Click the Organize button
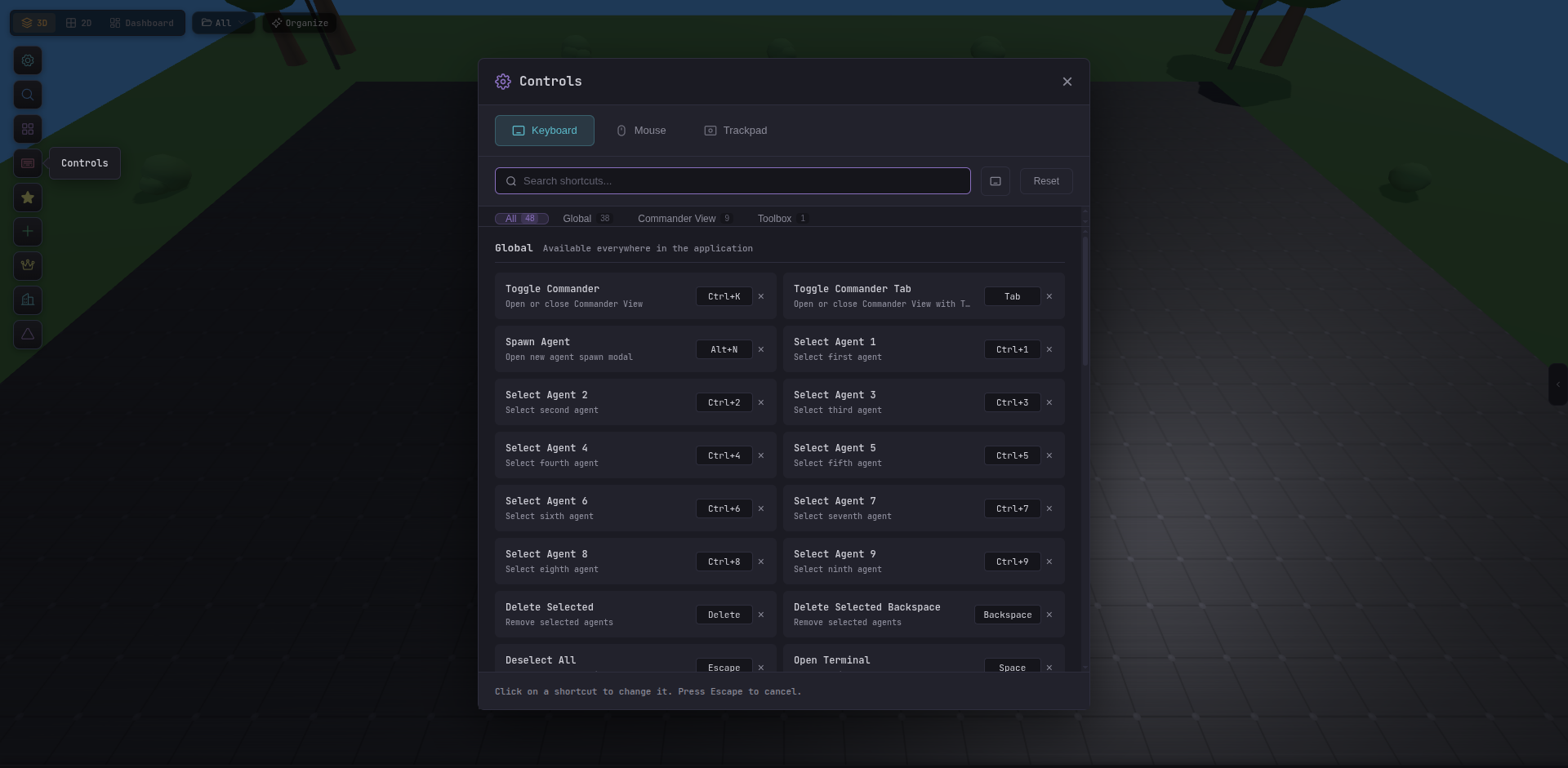1568x768 pixels. (300, 23)
